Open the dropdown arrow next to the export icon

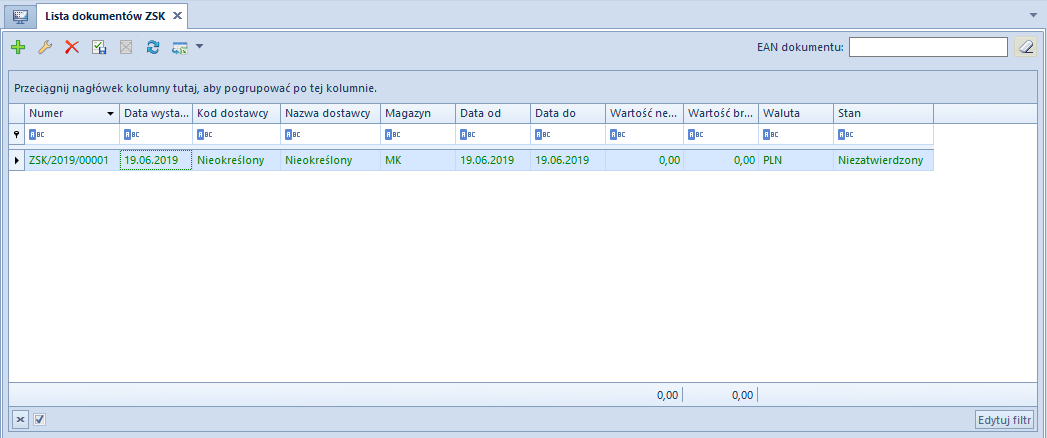tap(199, 47)
